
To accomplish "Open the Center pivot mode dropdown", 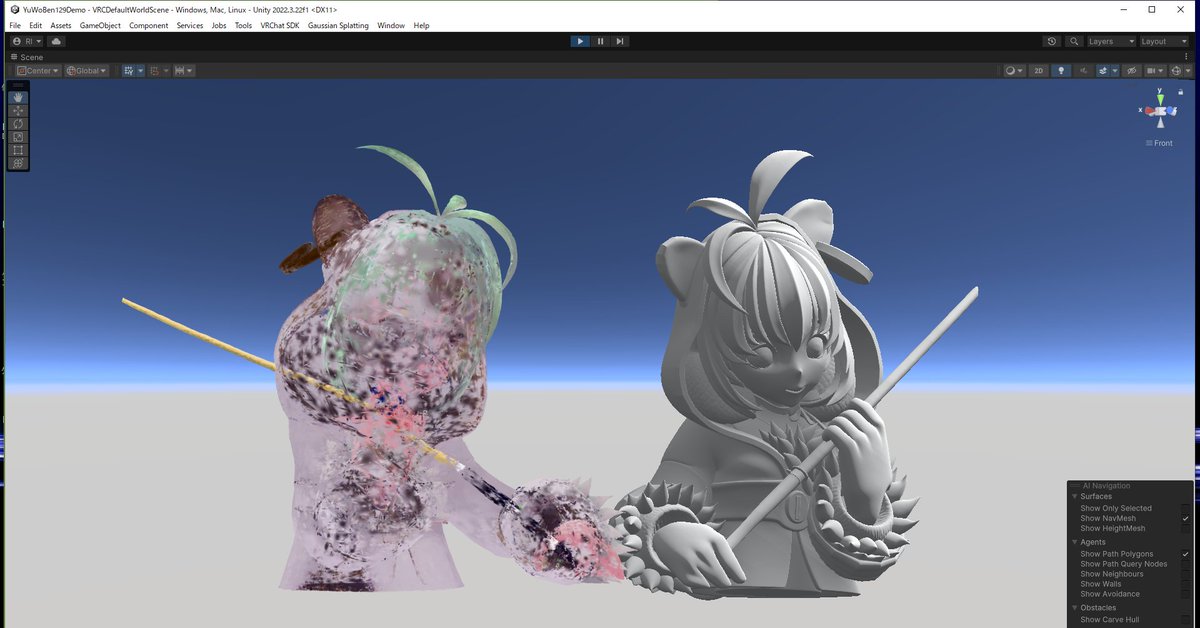I will 38,71.
